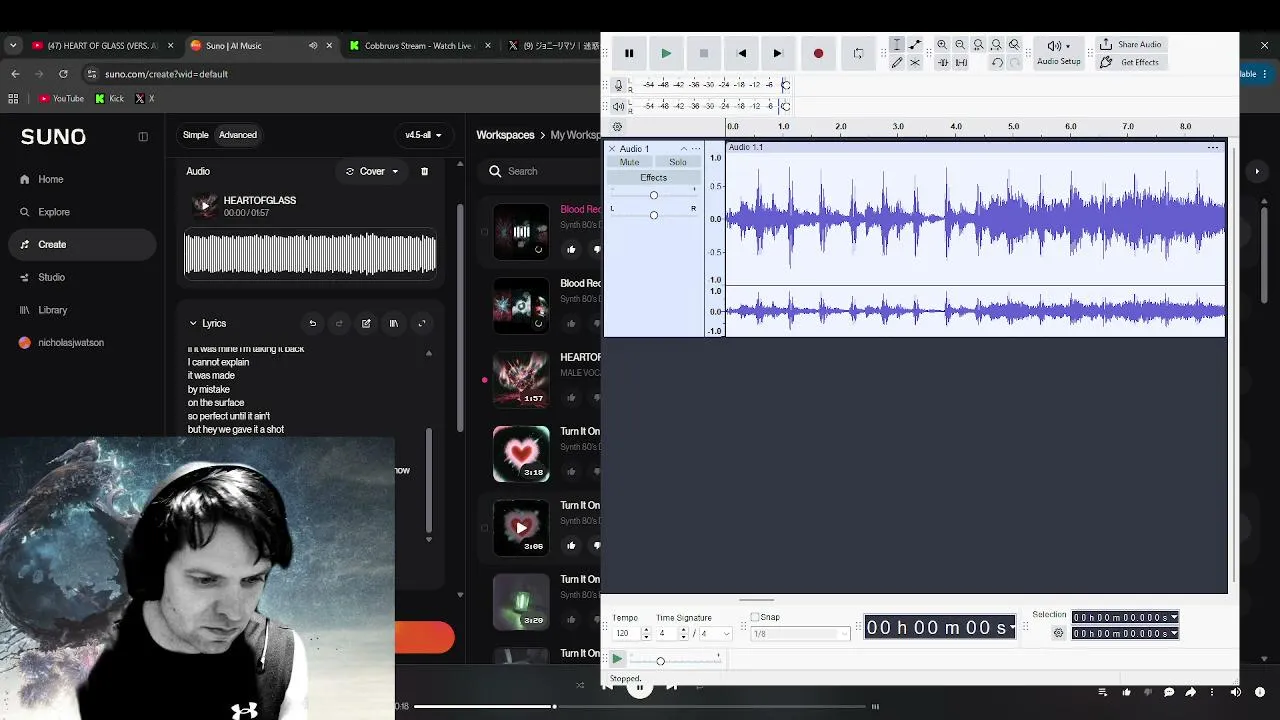Screen dimensions: 1280x720
Task: Open the Cover dropdown in Audio panel
Action: pyautogui.click(x=372, y=172)
